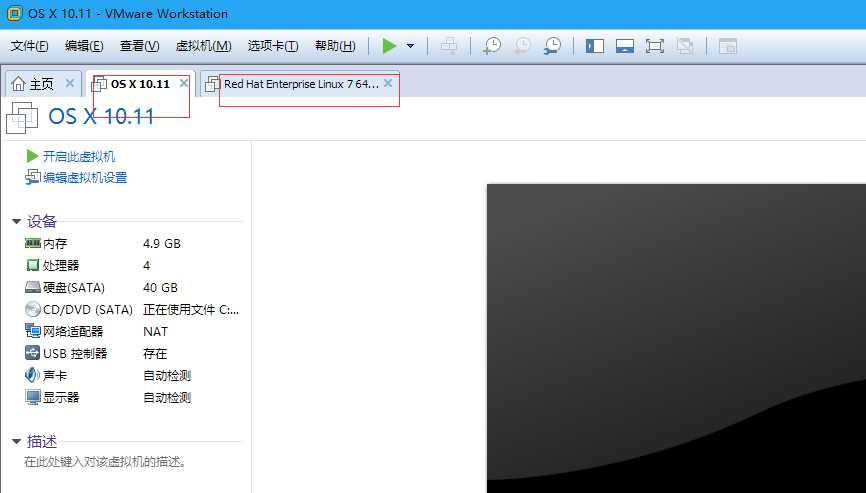Close the 主页 tab
The height and width of the screenshot is (493, 866).
click(x=70, y=83)
